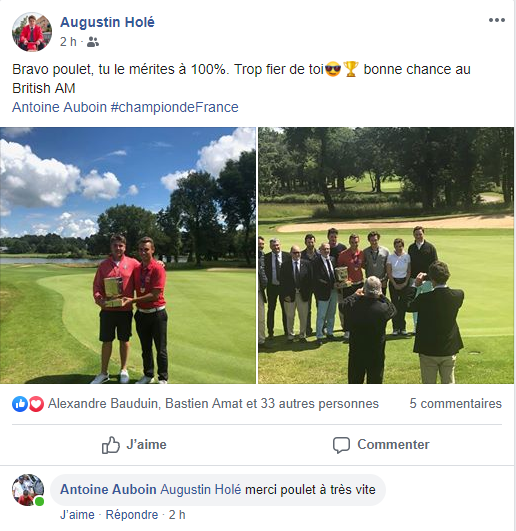Open Augustin Holé's profile picture
The height and width of the screenshot is (531, 516).
pos(32,32)
